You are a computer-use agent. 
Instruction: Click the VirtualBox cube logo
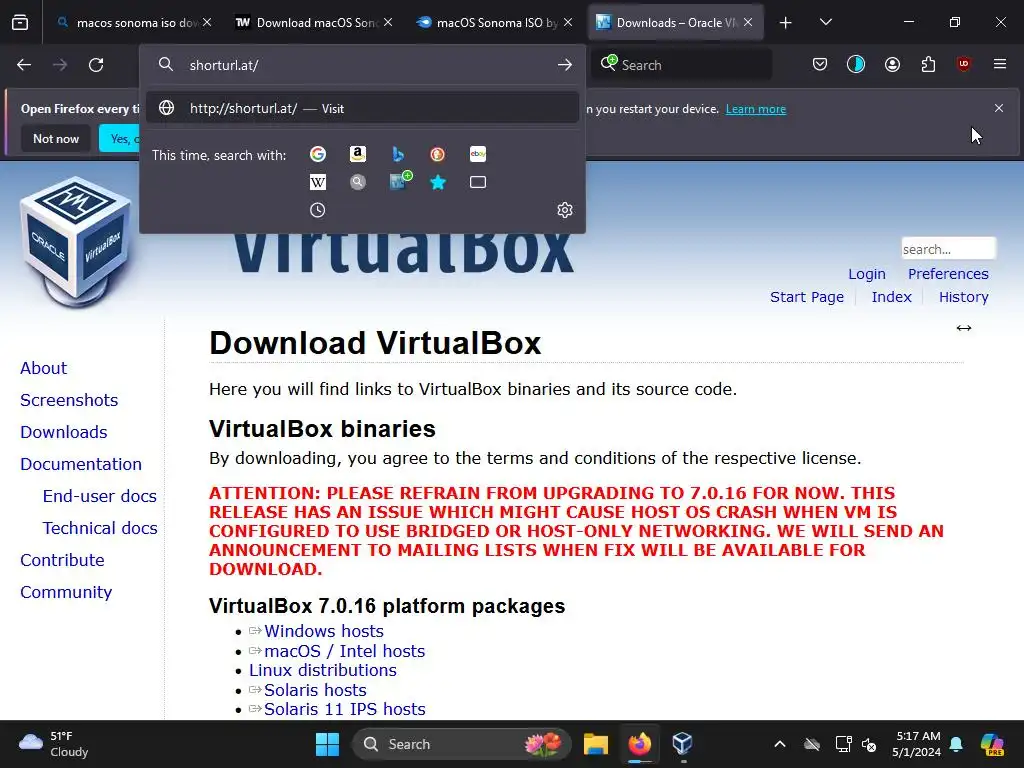(76, 242)
